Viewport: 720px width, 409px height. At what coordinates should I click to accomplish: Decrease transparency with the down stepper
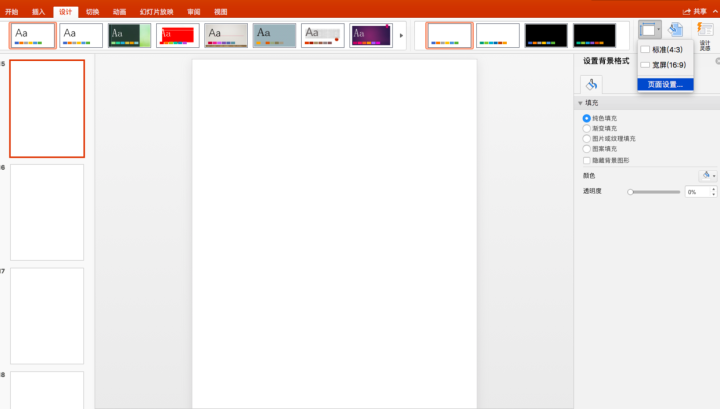(714, 195)
